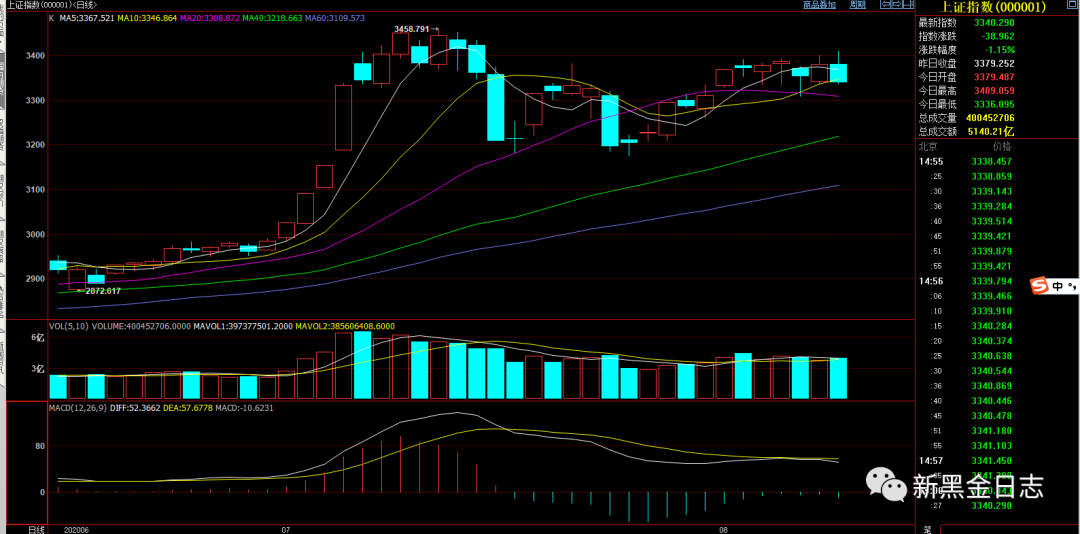The height and width of the screenshot is (534, 1080).
Task: Click the 上证指数(000001)<日线> chart title
Action: tap(52, 5)
